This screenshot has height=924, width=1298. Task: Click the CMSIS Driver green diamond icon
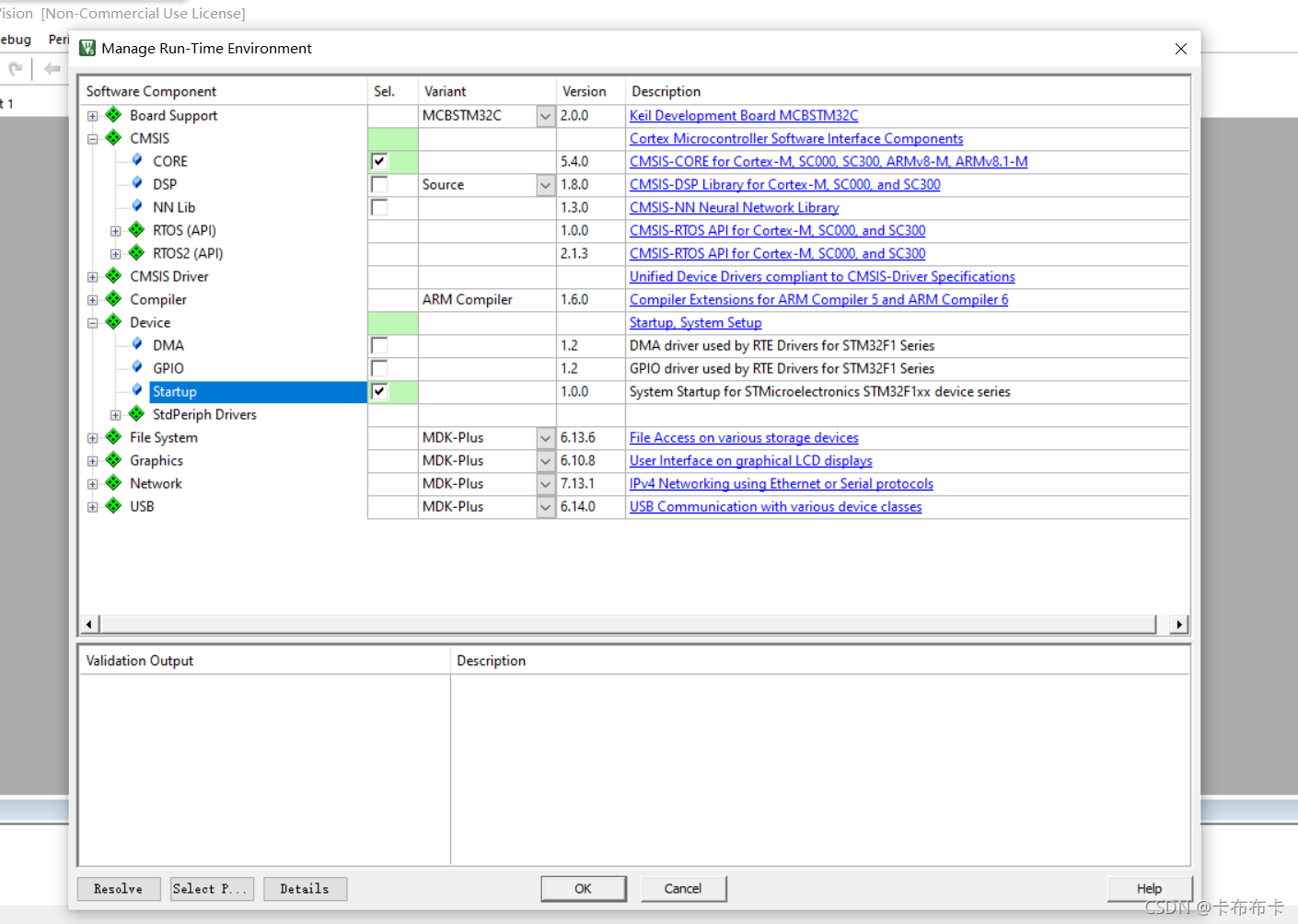click(x=113, y=275)
